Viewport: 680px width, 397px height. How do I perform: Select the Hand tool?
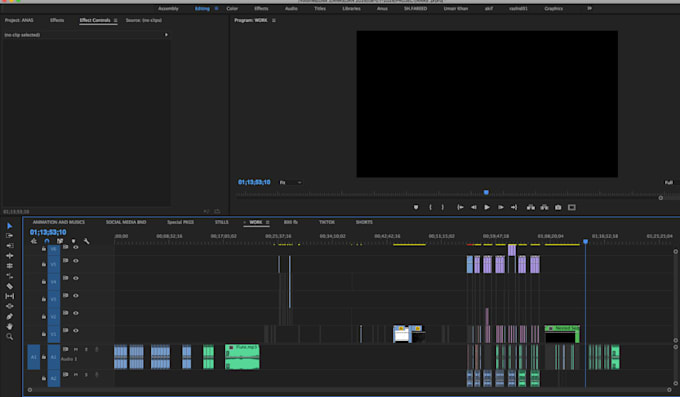pos(10,326)
